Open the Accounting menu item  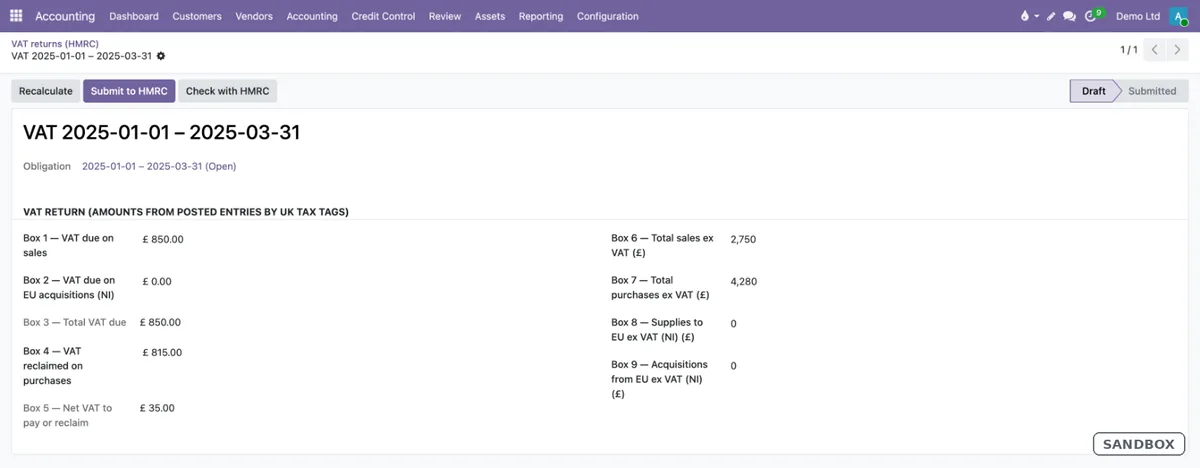click(312, 16)
